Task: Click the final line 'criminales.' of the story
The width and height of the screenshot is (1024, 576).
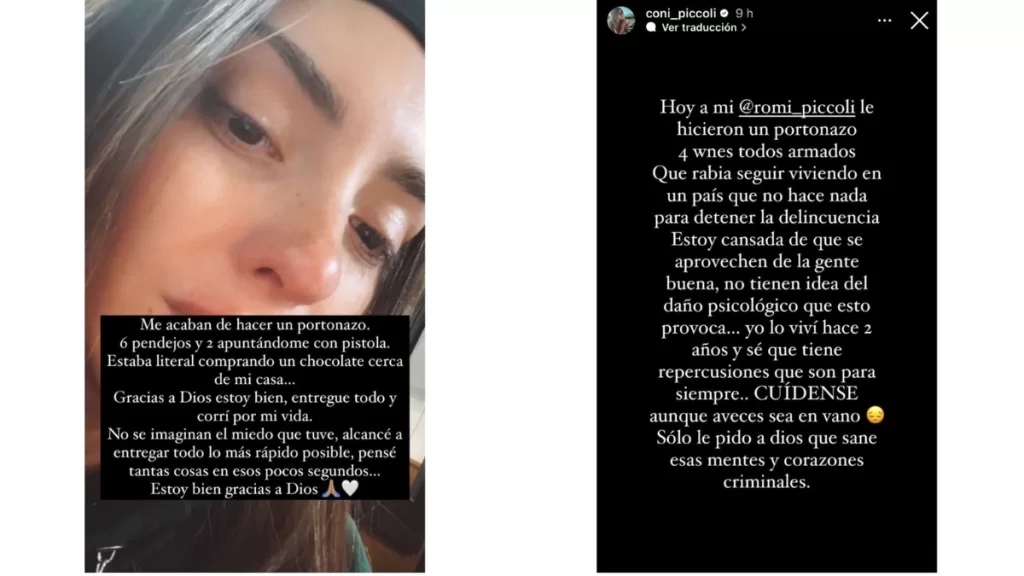Action: (767, 482)
